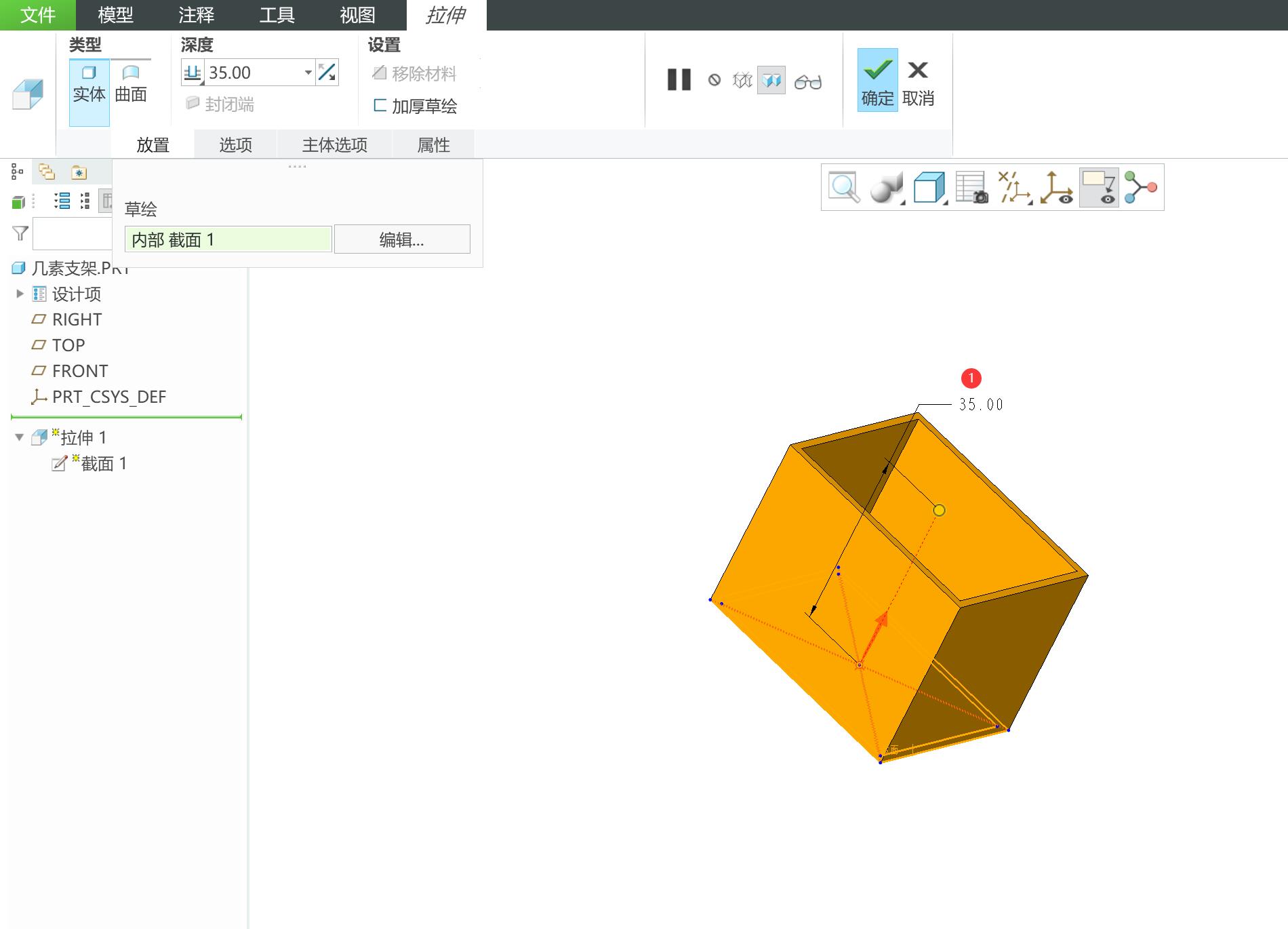Expand the 设计项 tree node
The width and height of the screenshot is (1288, 929).
coord(20,294)
